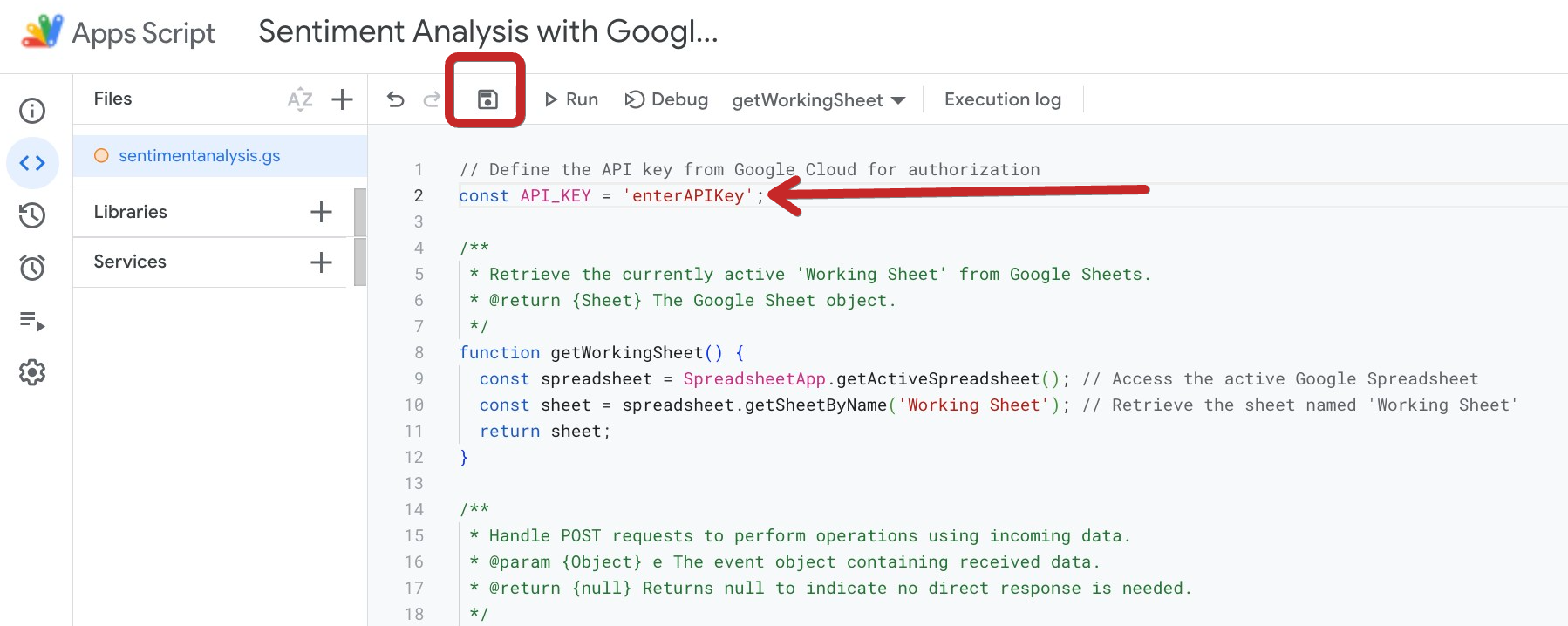Open getWorkingSheet function dropdown
Image resolution: width=1568 pixels, height=626 pixels.
click(x=818, y=100)
